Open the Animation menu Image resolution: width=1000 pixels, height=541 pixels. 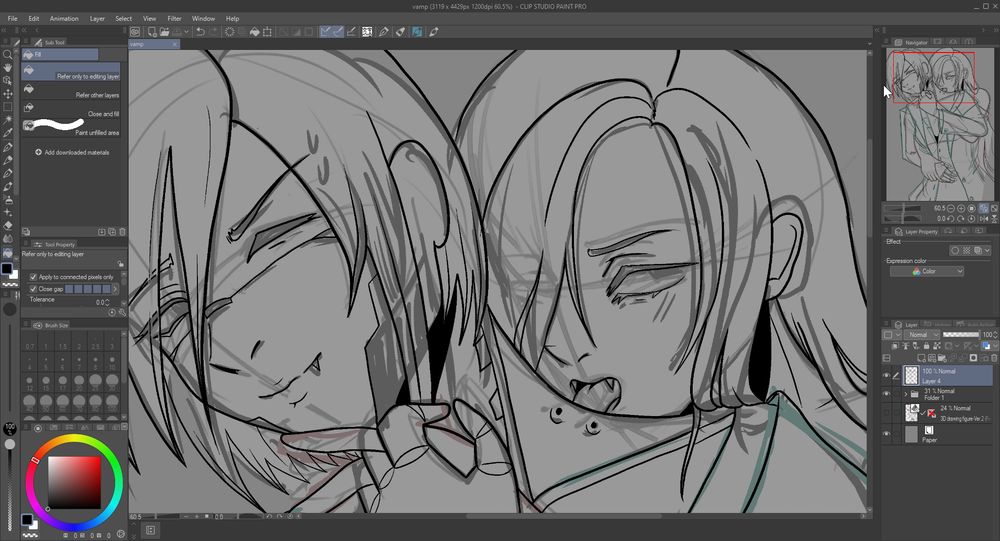tap(64, 19)
